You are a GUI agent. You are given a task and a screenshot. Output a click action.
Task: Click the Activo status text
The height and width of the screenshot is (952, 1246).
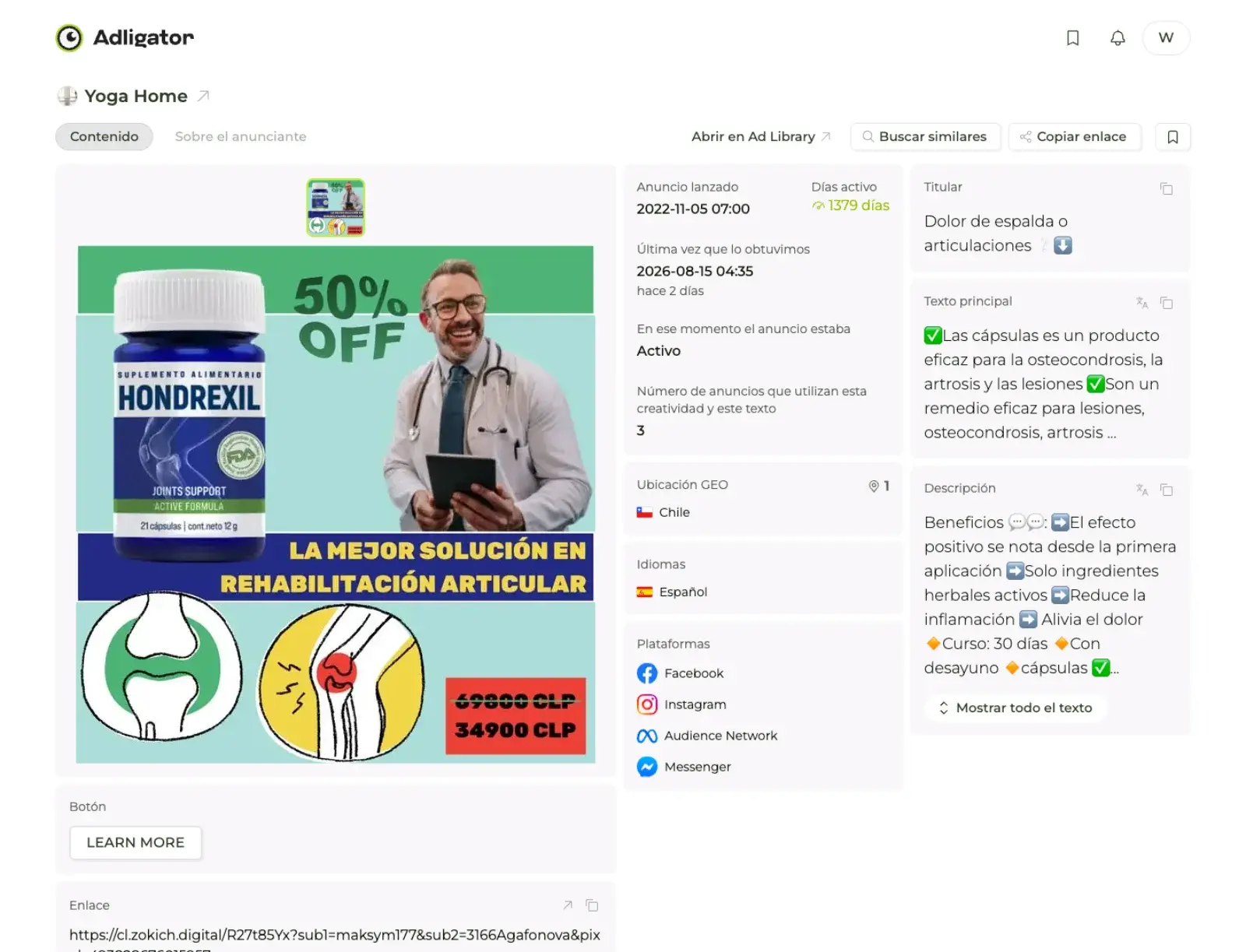(x=659, y=350)
